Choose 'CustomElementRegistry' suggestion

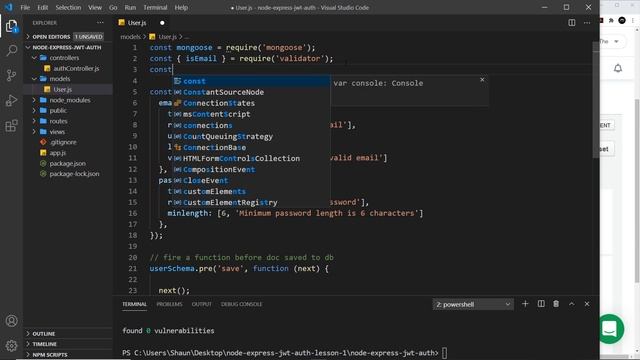coord(251,202)
